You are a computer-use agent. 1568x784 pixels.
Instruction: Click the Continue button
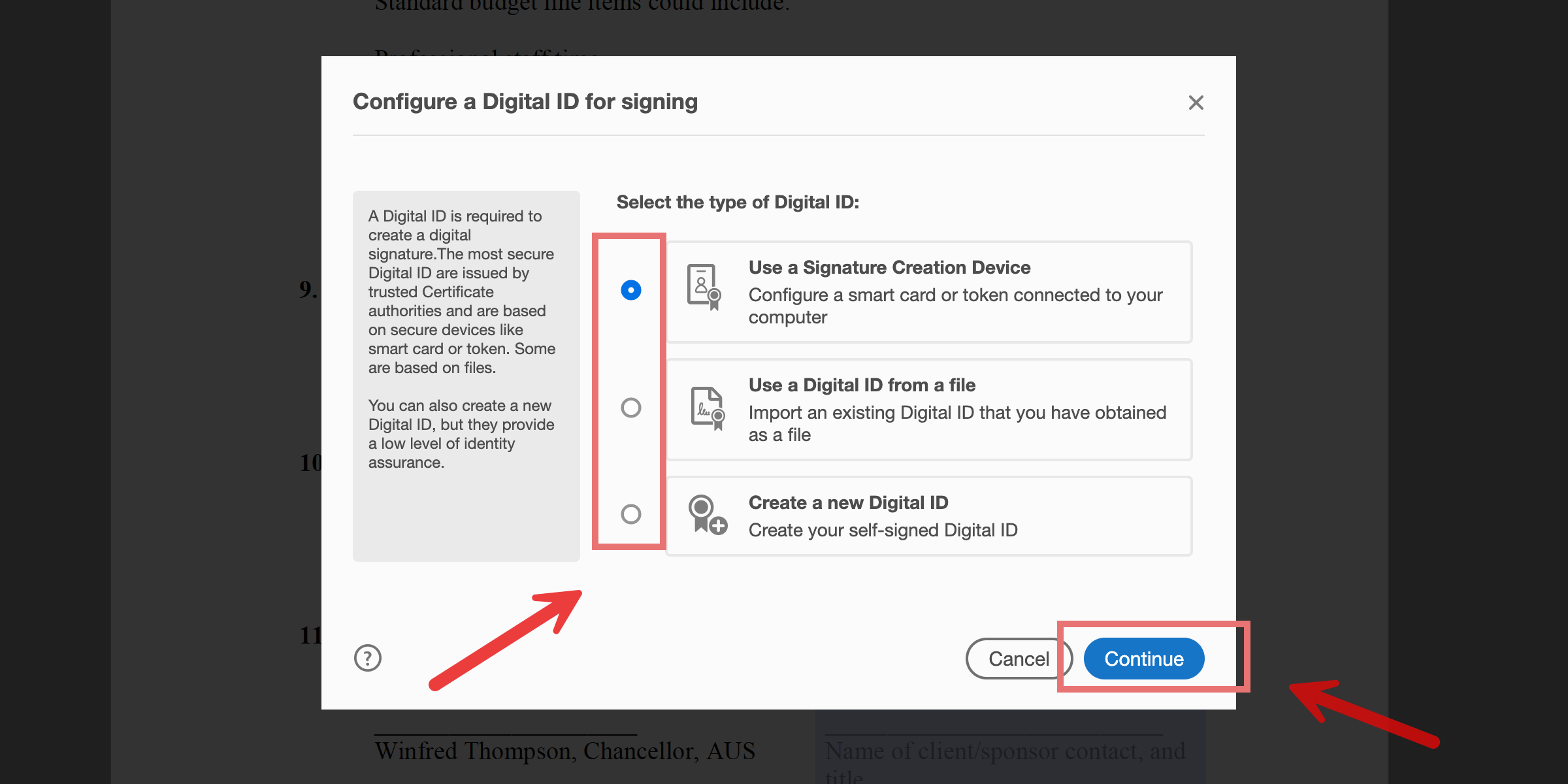point(1143,659)
